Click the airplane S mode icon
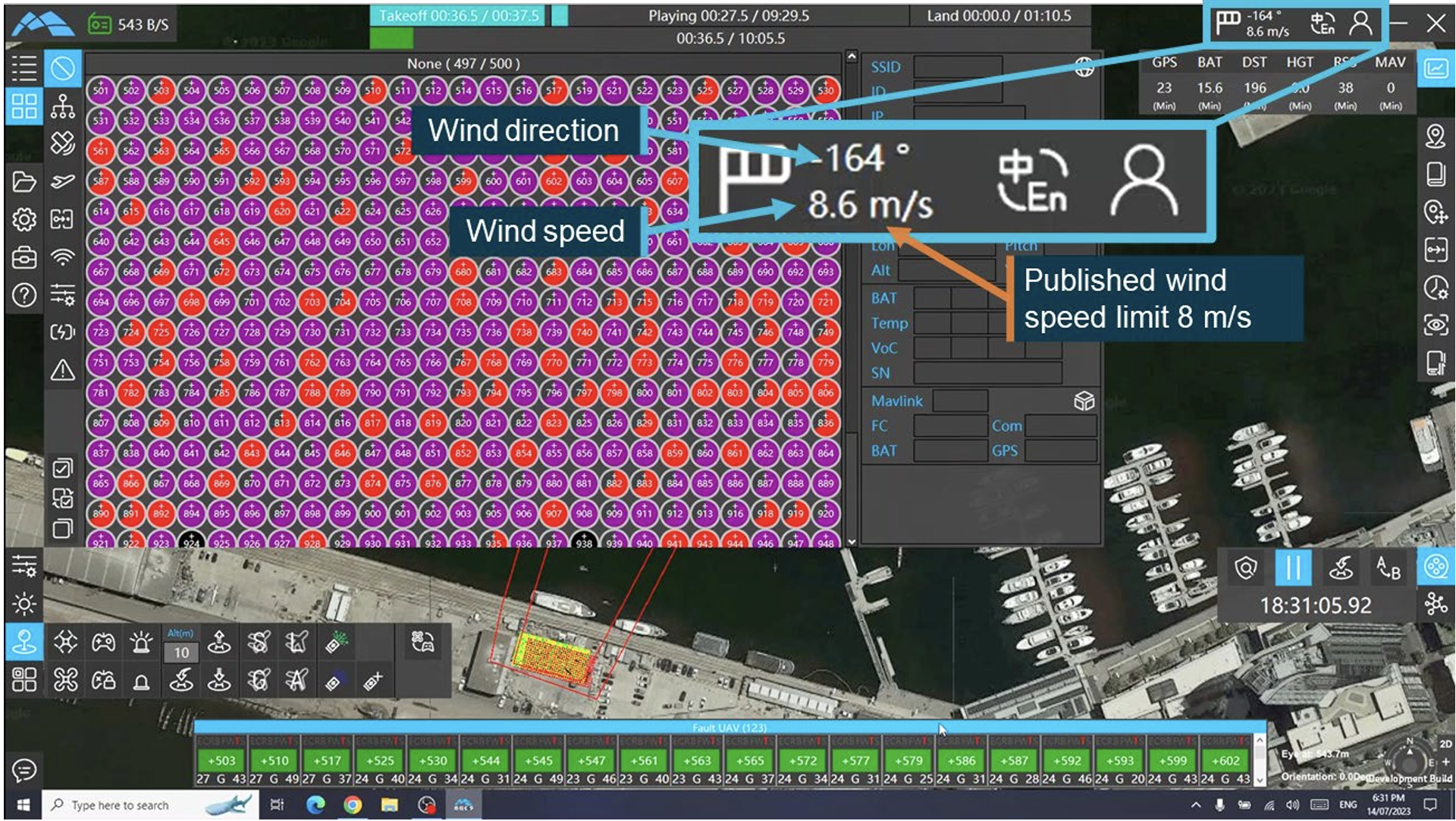The image size is (1456, 821). (x=259, y=643)
